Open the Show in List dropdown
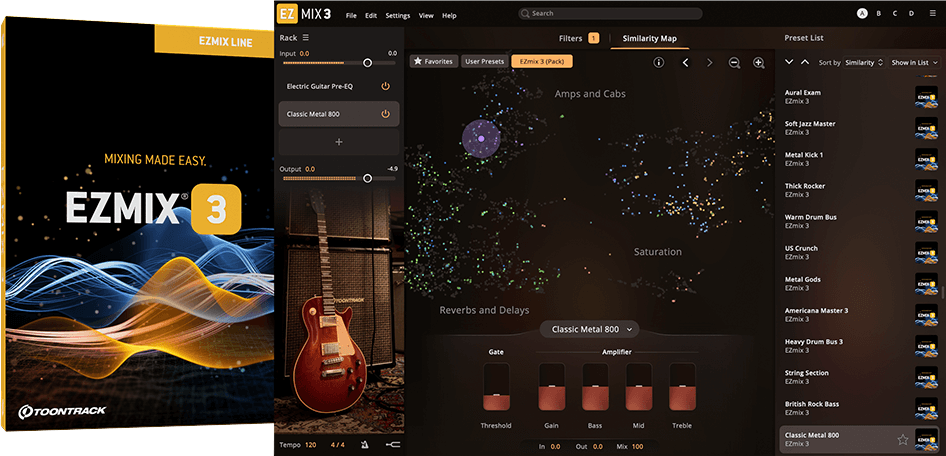 (x=914, y=62)
